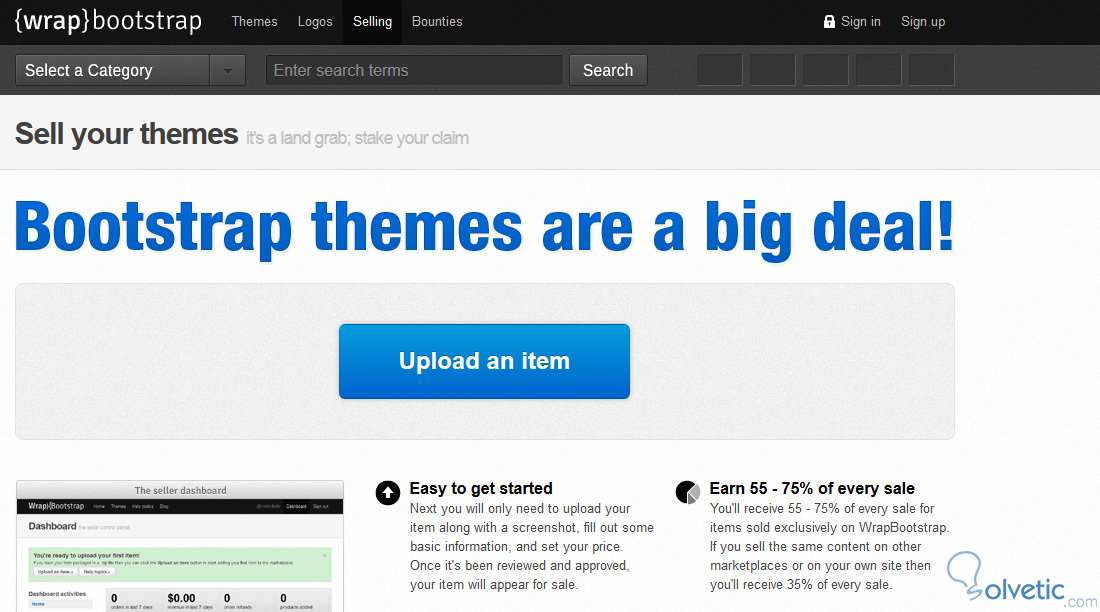
Task: Click the pie chart icon beside Earn 55 - 75%
Action: tap(688, 492)
